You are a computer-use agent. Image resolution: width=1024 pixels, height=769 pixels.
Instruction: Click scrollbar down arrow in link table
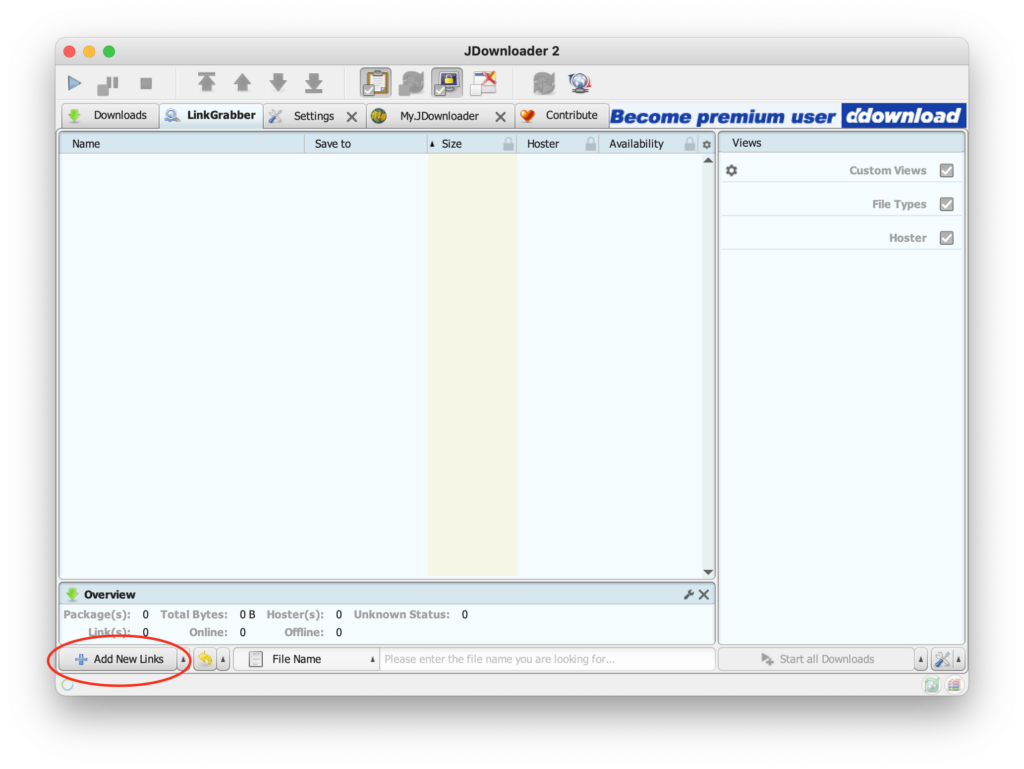click(x=708, y=573)
